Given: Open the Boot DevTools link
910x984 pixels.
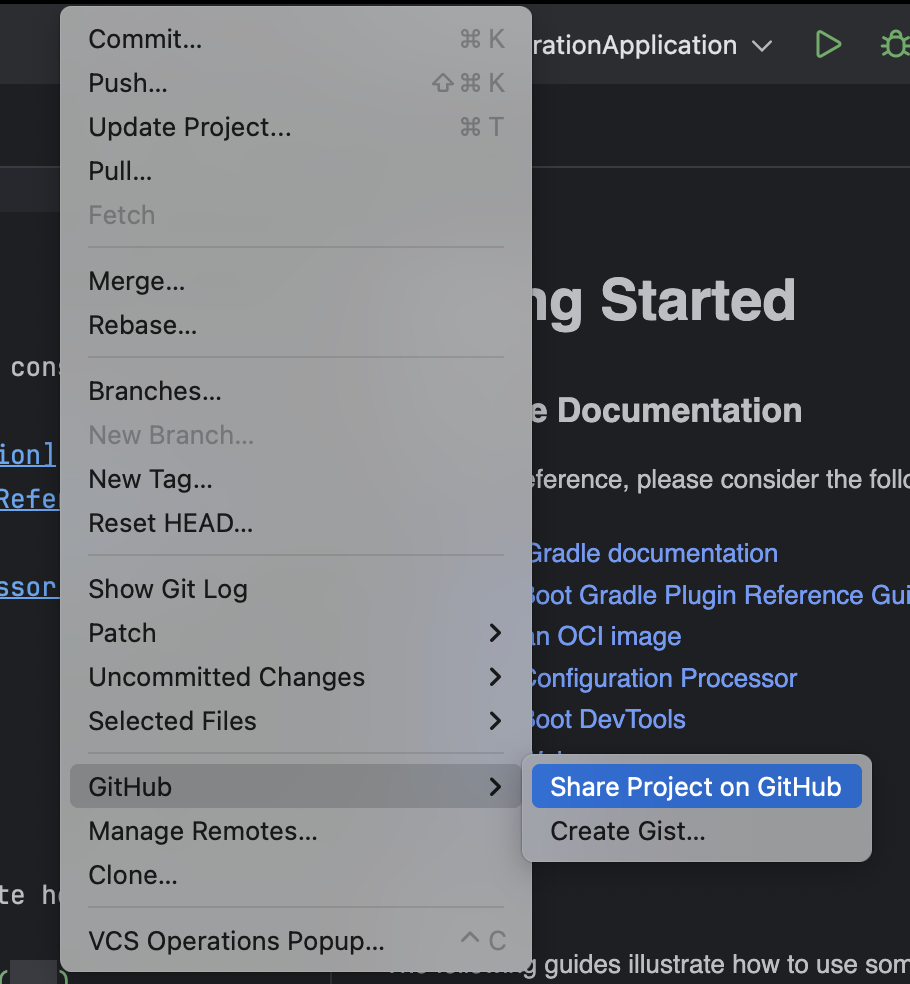Looking at the screenshot, I should coord(608,719).
